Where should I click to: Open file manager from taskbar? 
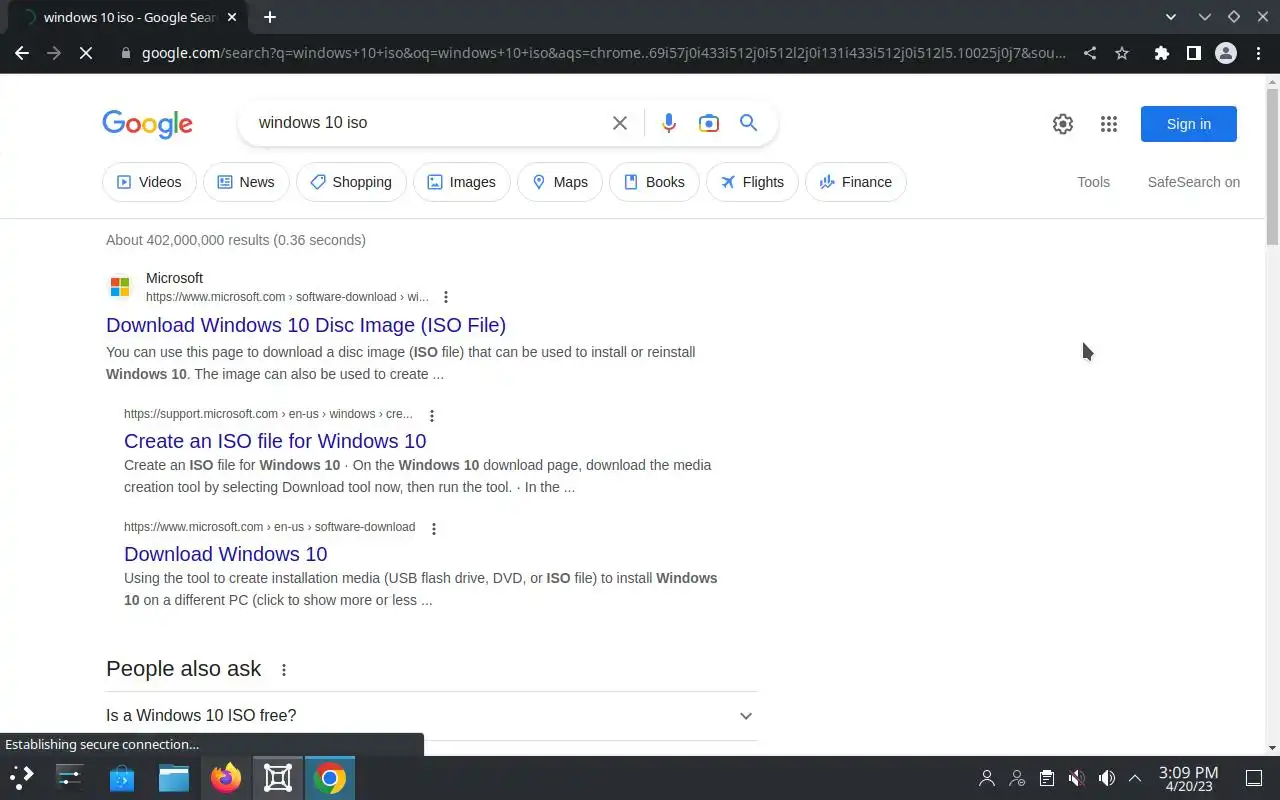174,777
